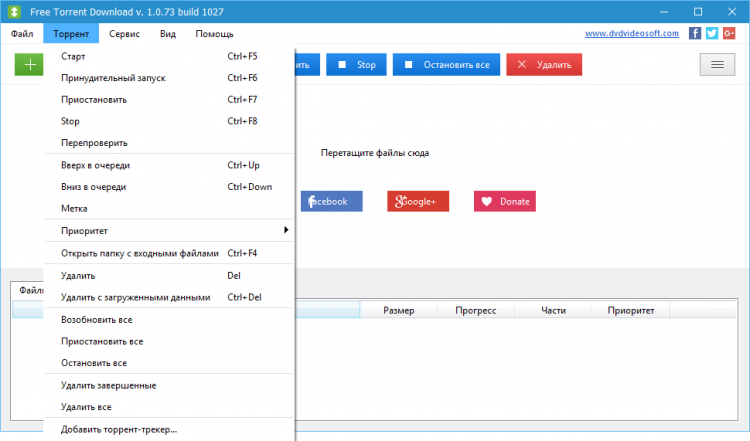750x441 pixels.
Task: Select the Метка menu entry
Action: [x=169, y=208]
